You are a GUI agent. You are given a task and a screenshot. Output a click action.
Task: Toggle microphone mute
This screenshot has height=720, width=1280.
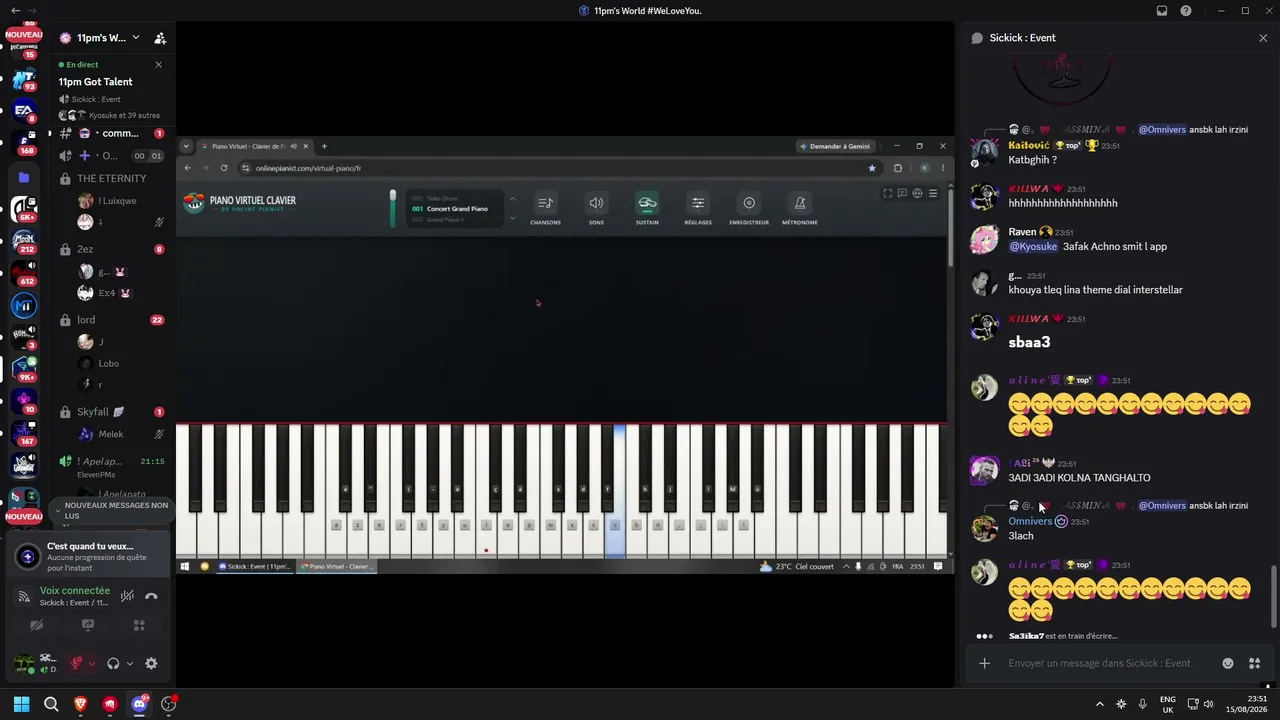[76, 663]
